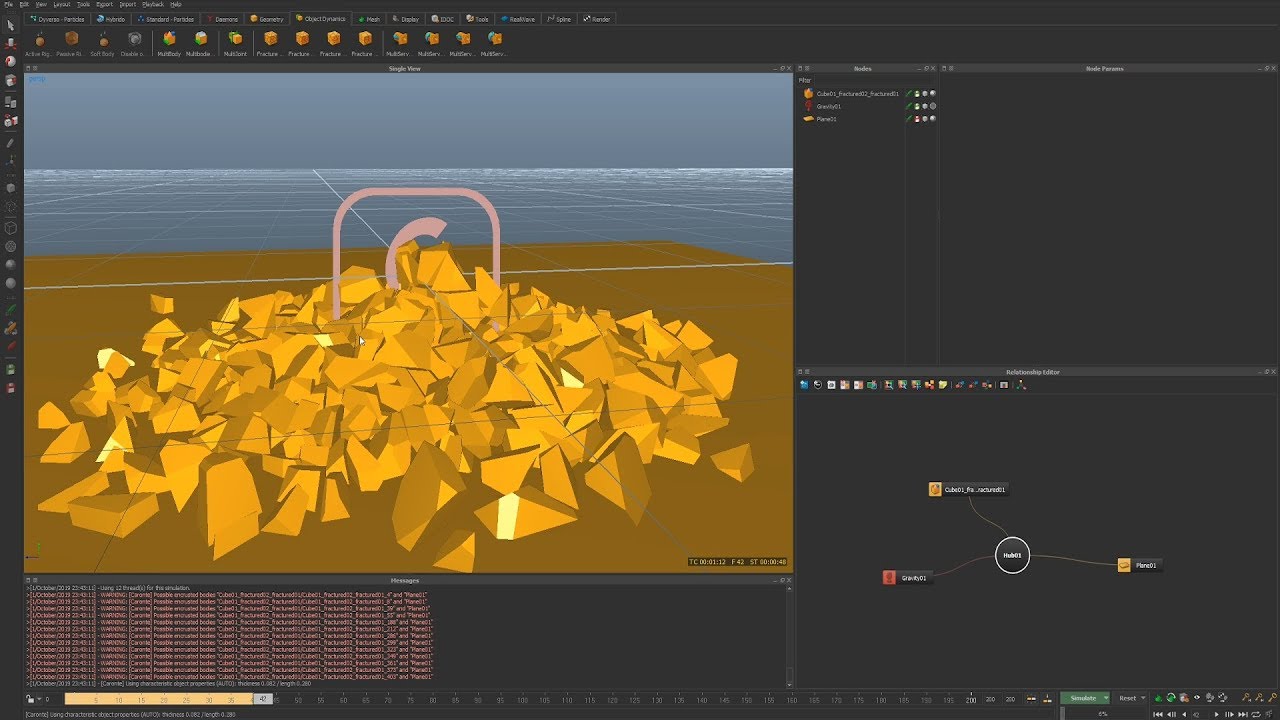This screenshot has width=1280, height=720.
Task: Go to first frame button
Action: click(1158, 714)
